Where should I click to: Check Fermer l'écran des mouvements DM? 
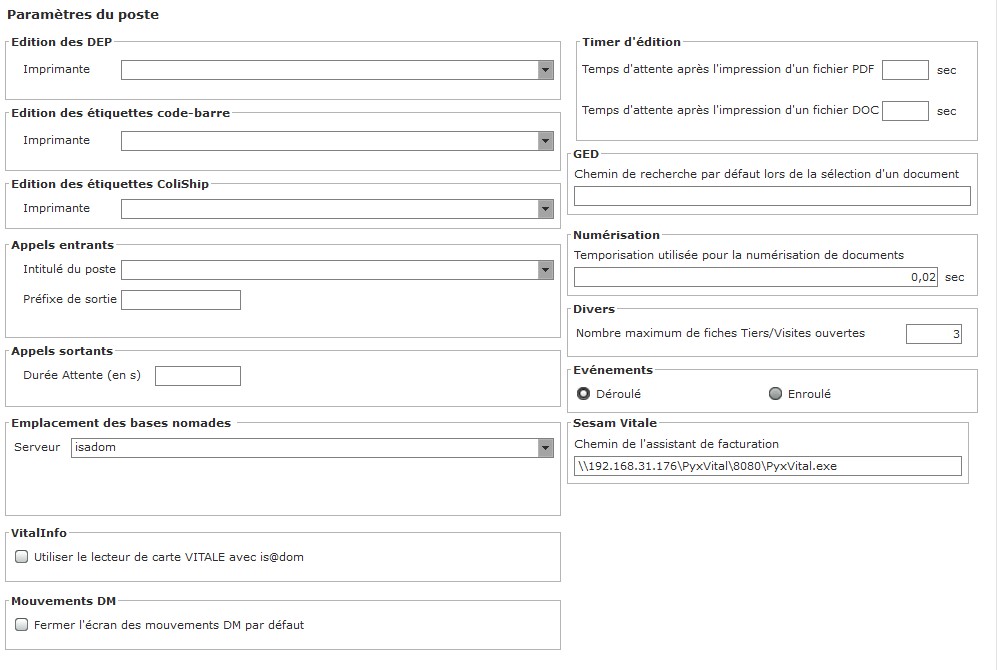click(22, 625)
